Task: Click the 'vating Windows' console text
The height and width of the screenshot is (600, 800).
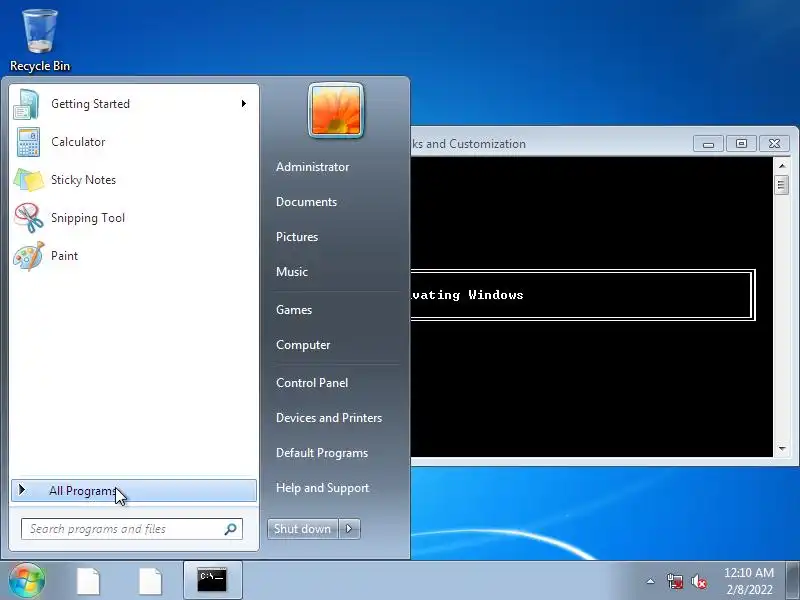Action: pos(467,295)
